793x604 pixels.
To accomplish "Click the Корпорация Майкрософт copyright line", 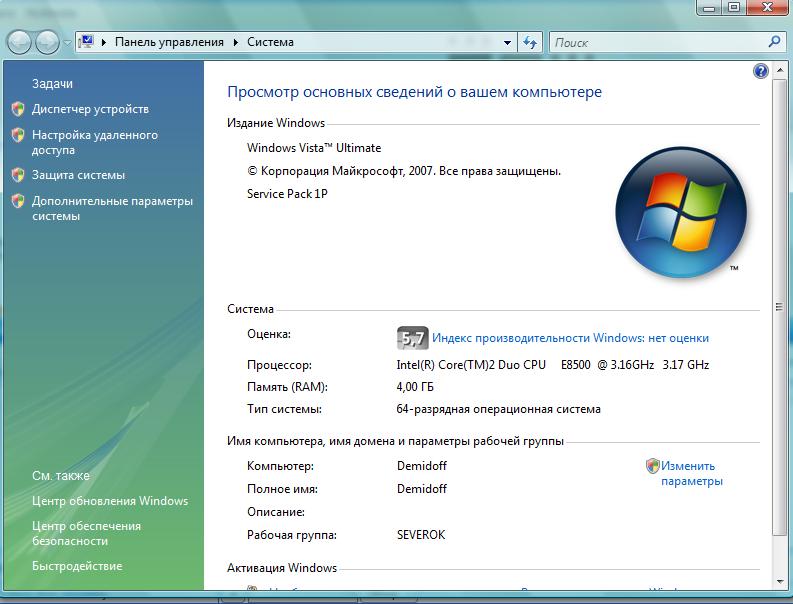I will 404,171.
